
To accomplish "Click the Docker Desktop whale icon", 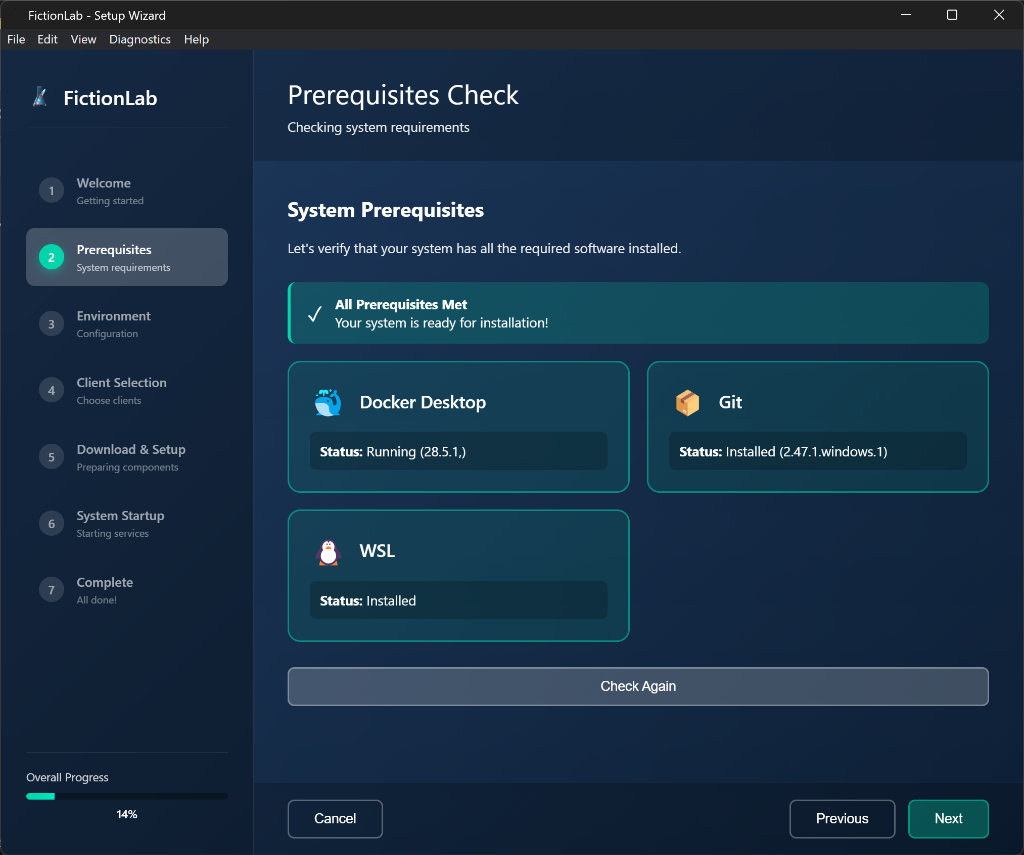I will [327, 402].
